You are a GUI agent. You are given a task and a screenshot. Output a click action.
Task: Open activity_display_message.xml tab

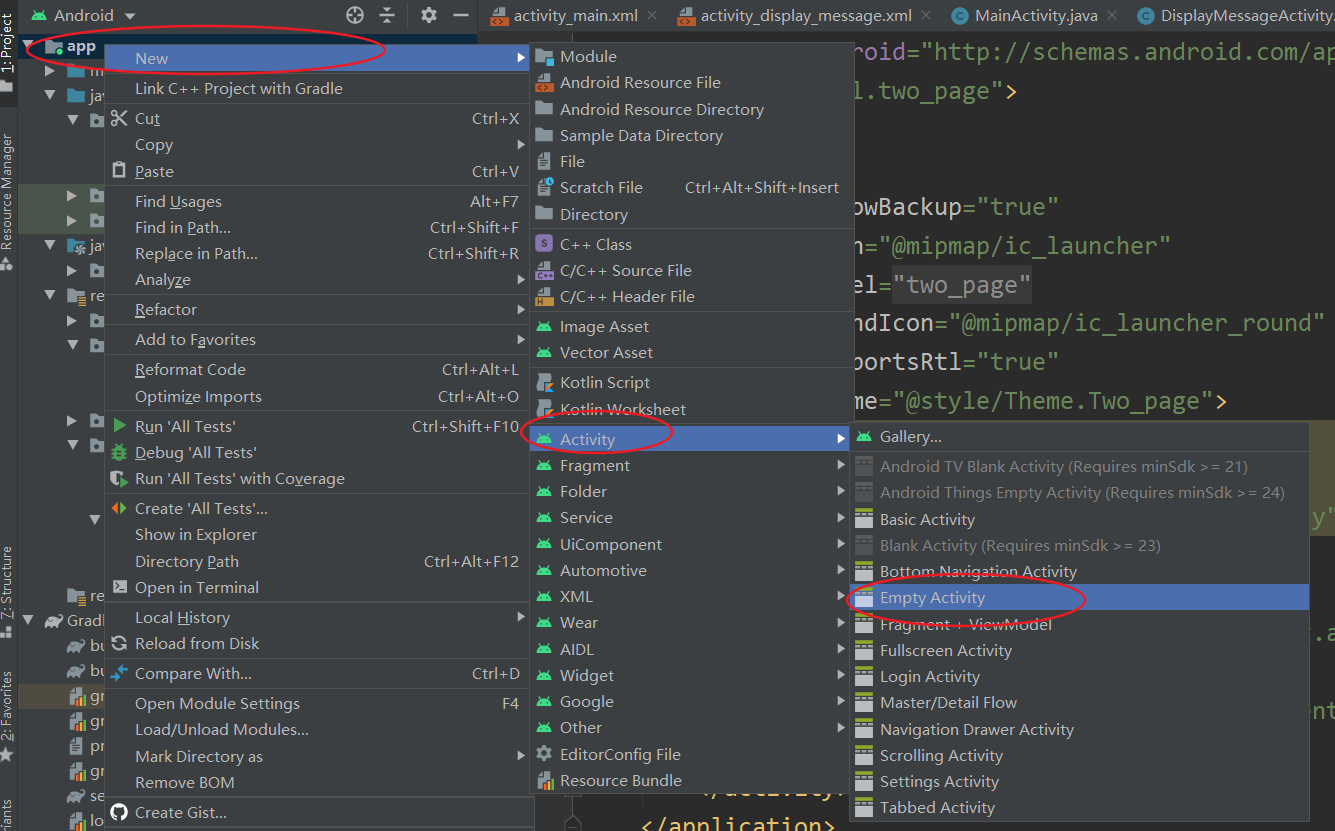coord(805,16)
